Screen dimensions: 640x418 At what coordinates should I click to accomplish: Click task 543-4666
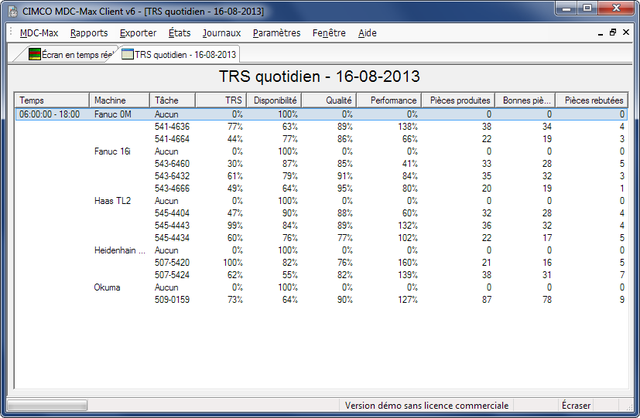pos(172,189)
